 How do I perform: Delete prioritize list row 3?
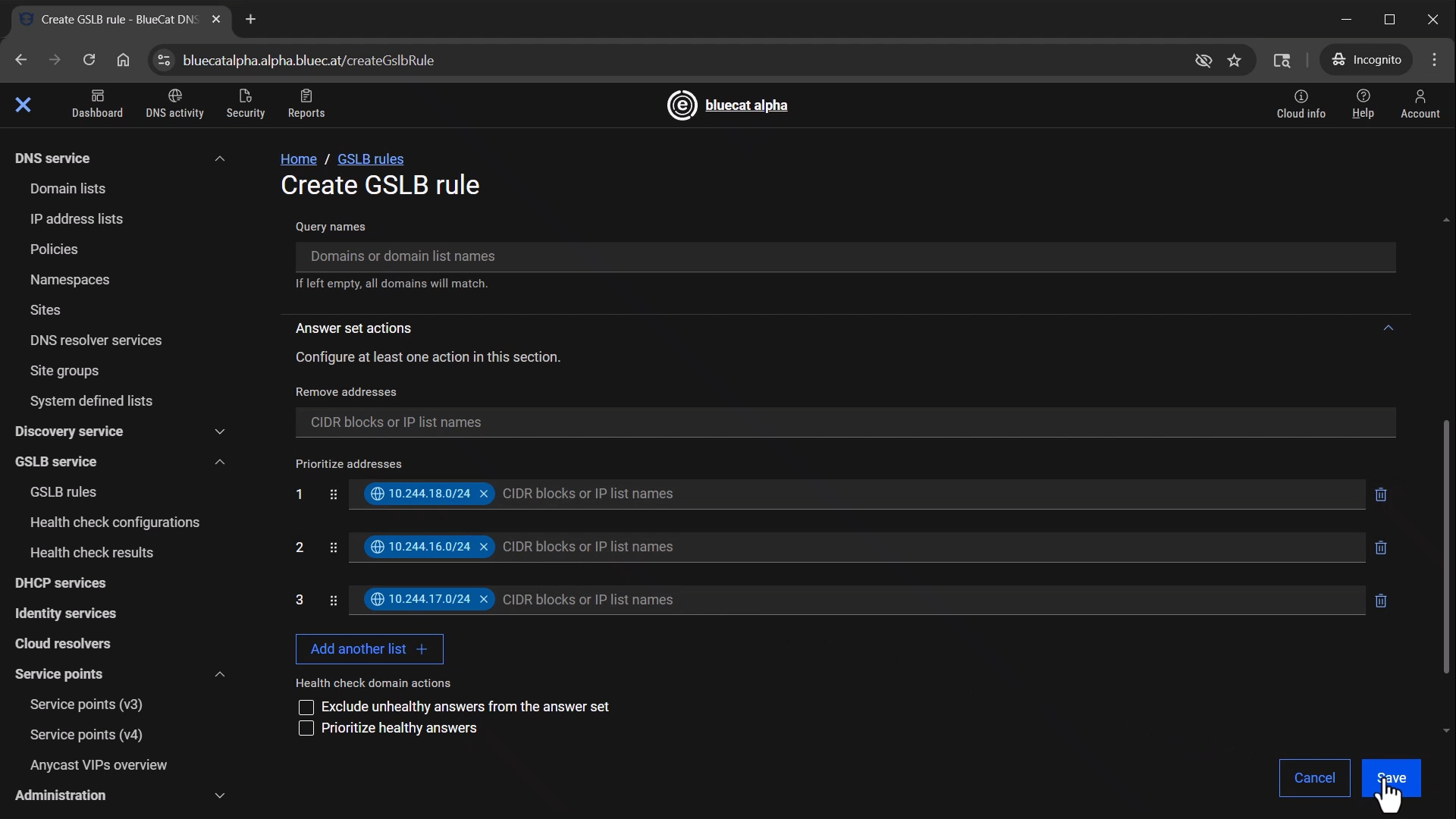(1380, 601)
